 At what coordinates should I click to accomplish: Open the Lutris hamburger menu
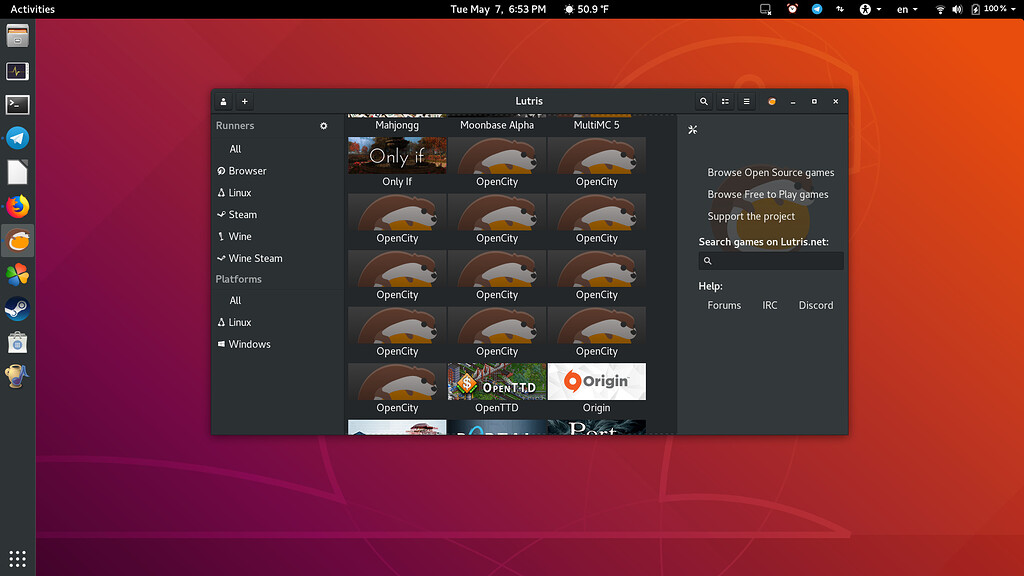point(746,102)
